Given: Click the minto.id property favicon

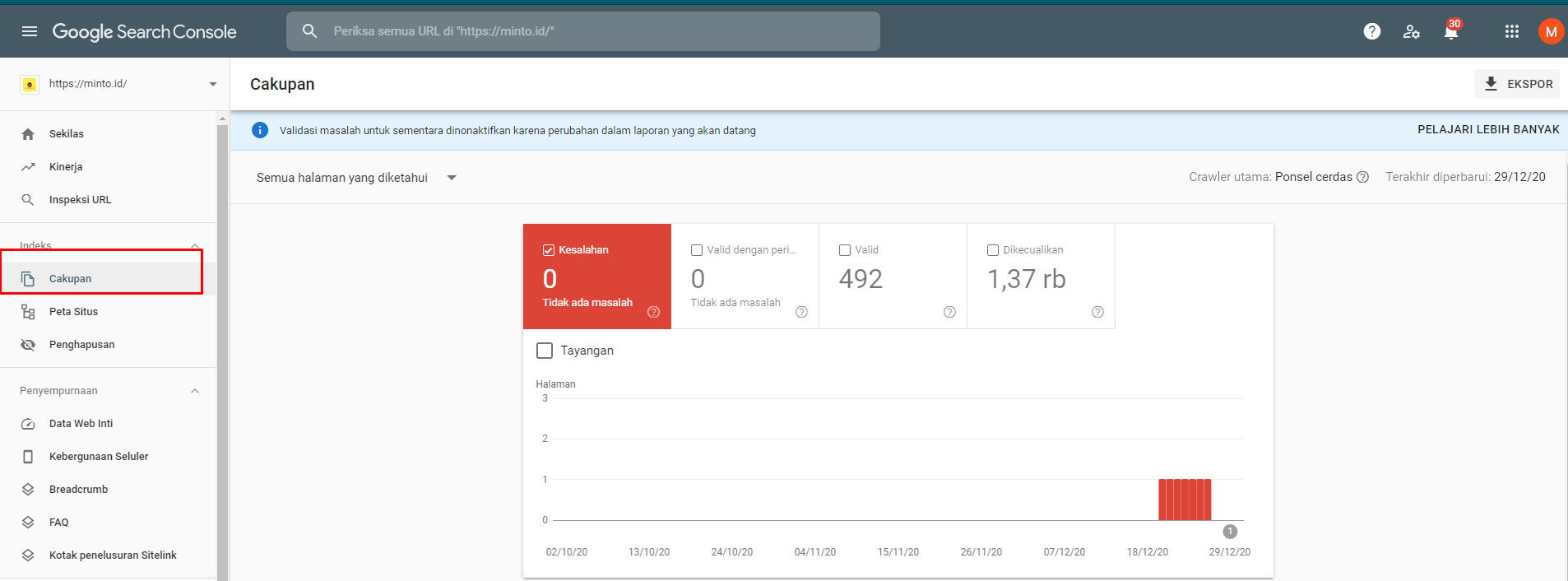Looking at the screenshot, I should pyautogui.click(x=30, y=84).
